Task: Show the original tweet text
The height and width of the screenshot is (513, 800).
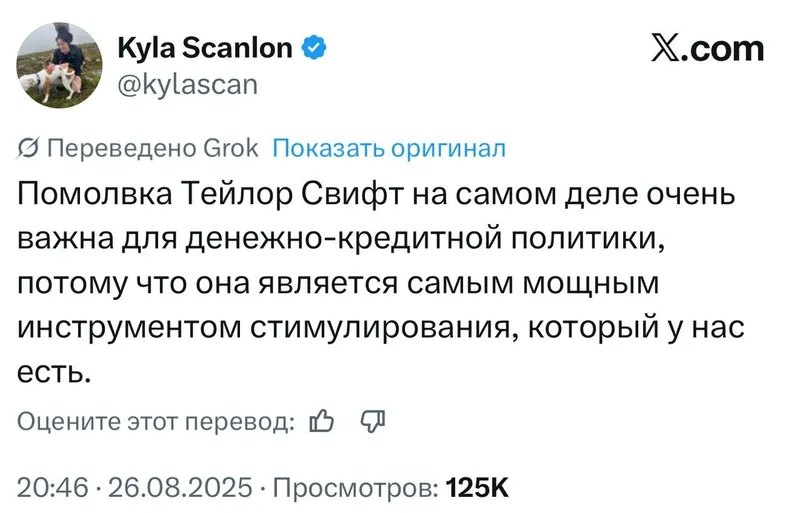Action: (389, 149)
